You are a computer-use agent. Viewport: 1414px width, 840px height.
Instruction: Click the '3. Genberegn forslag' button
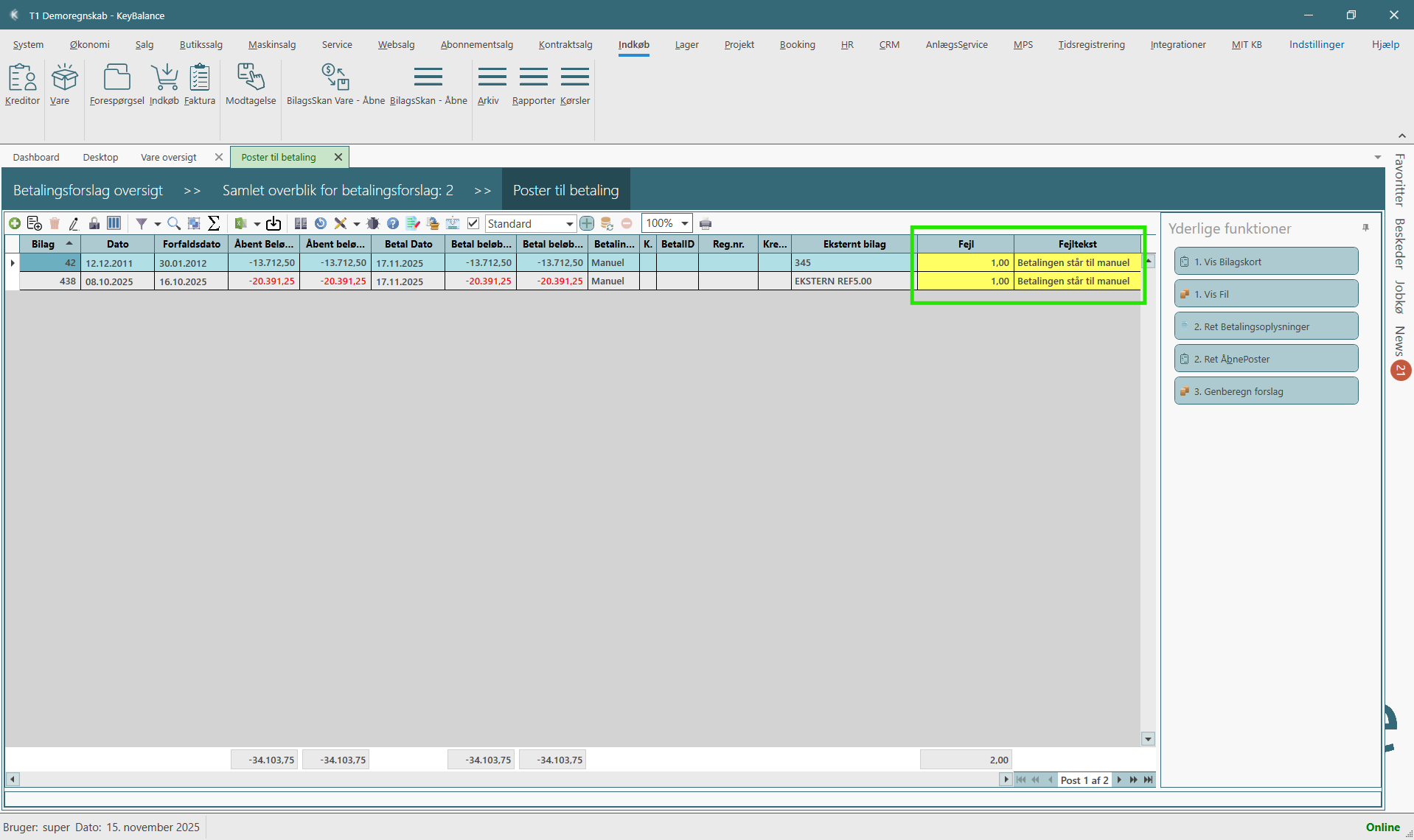[x=1266, y=391]
